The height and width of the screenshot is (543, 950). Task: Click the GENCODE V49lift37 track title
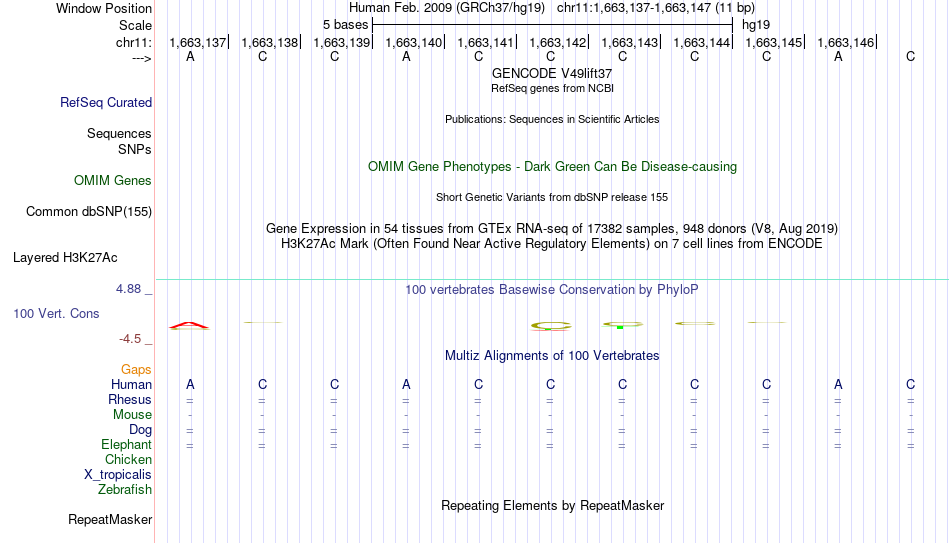[552, 73]
